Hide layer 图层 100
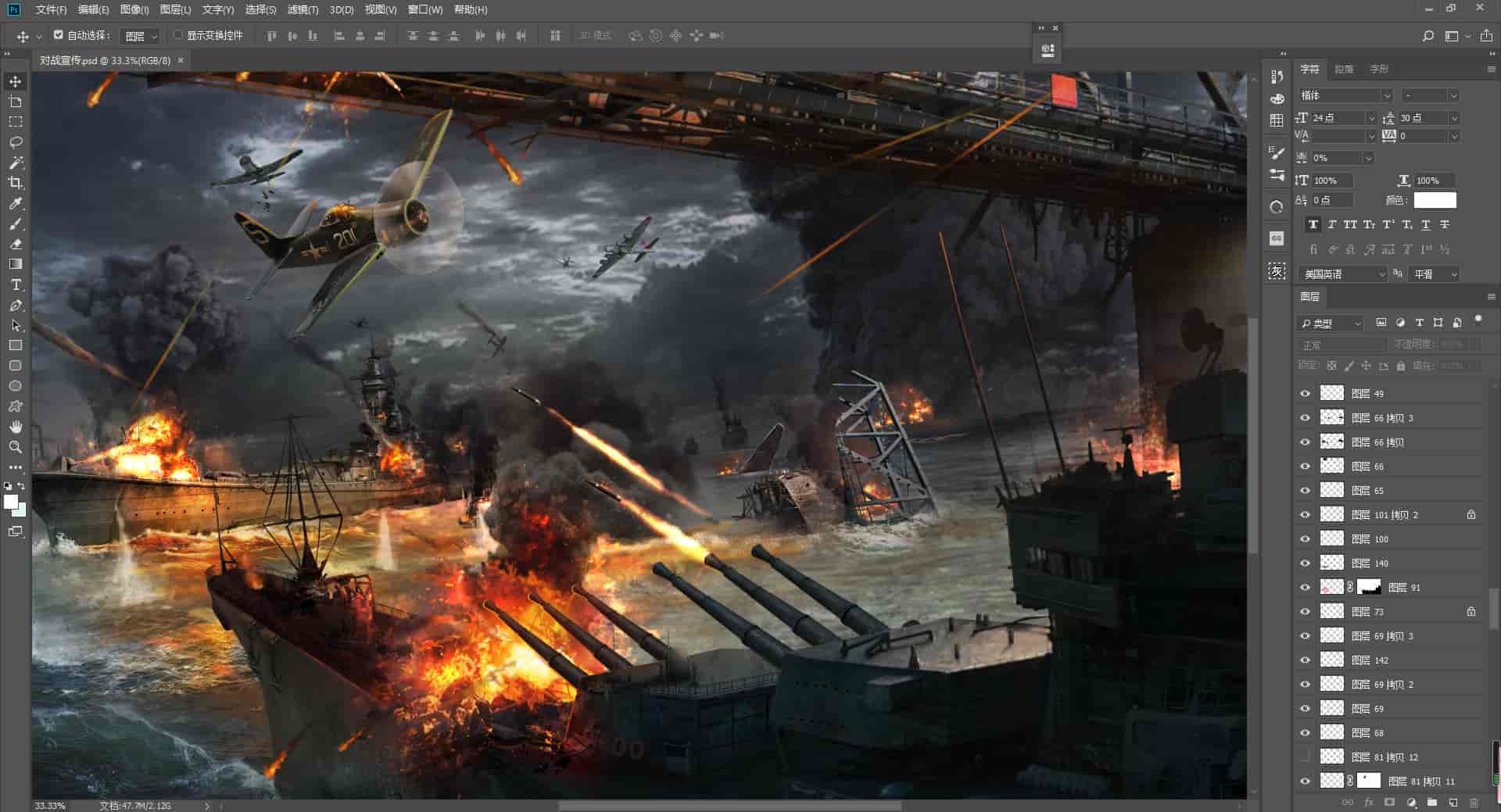Screen dimensions: 1501x812 (1305, 539)
